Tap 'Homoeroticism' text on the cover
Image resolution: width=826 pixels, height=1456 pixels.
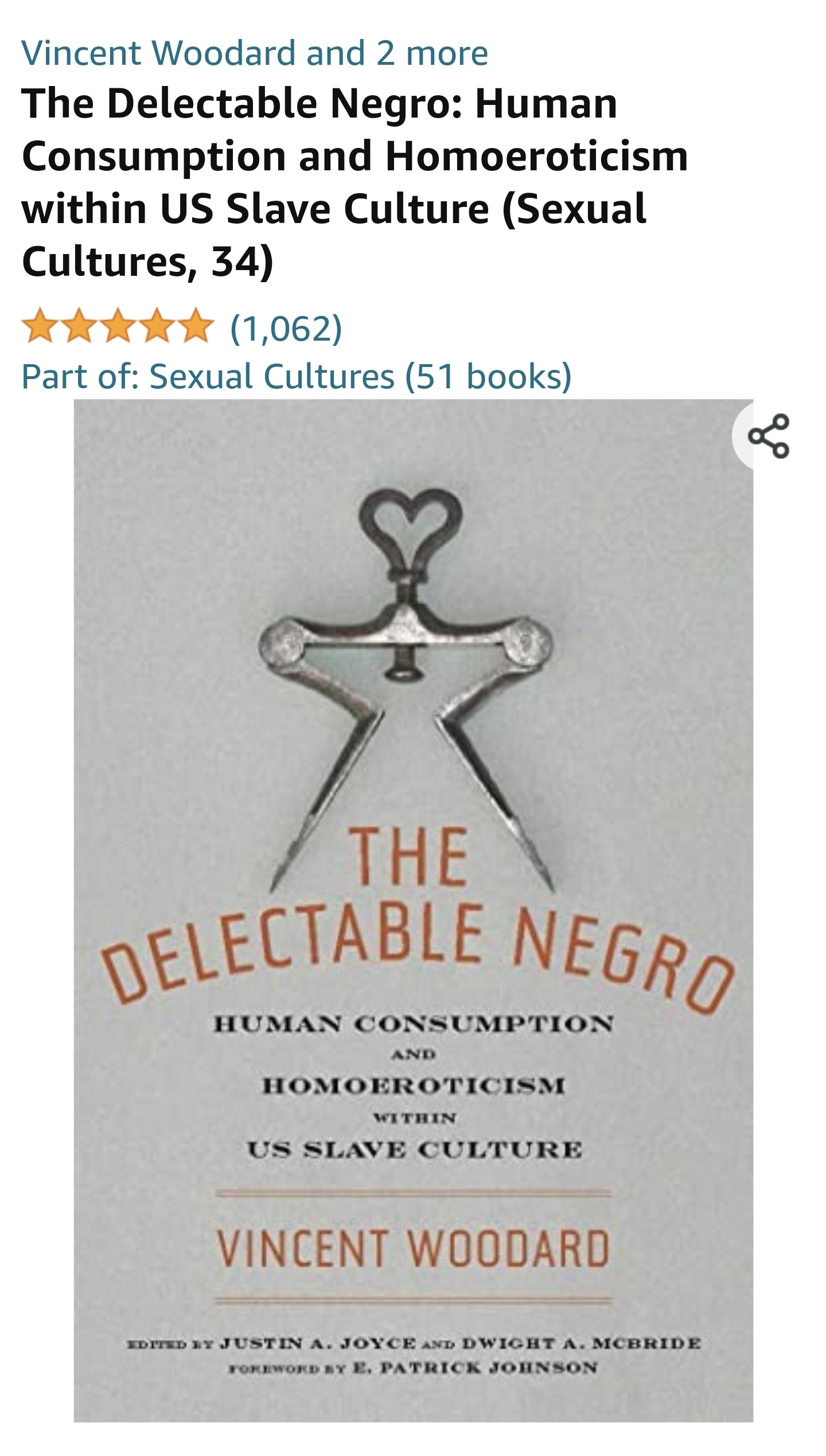click(414, 1086)
